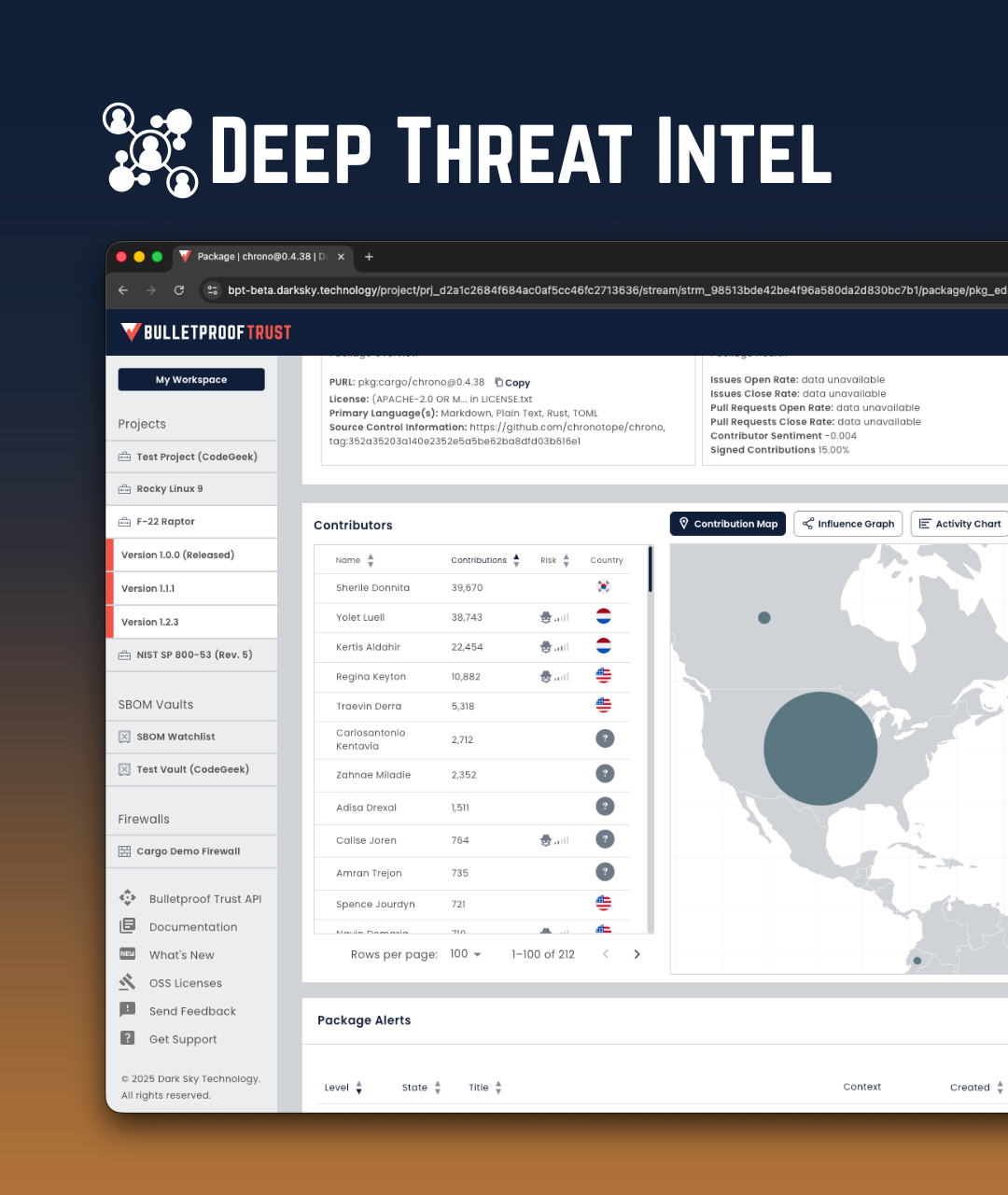Image resolution: width=1008 pixels, height=1195 pixels.
Task: Click the browser back arrow
Action: pos(123,290)
